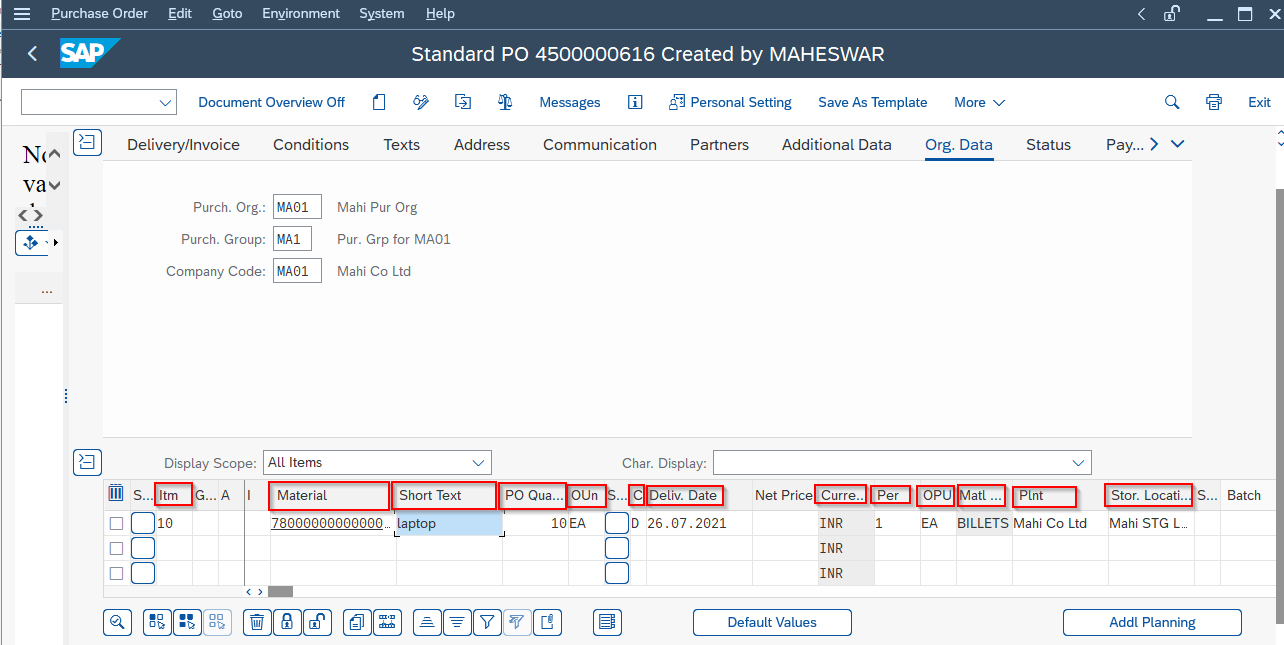The height and width of the screenshot is (645, 1284).
Task: Tick the checkbox for item row 10
Action: pos(116,523)
